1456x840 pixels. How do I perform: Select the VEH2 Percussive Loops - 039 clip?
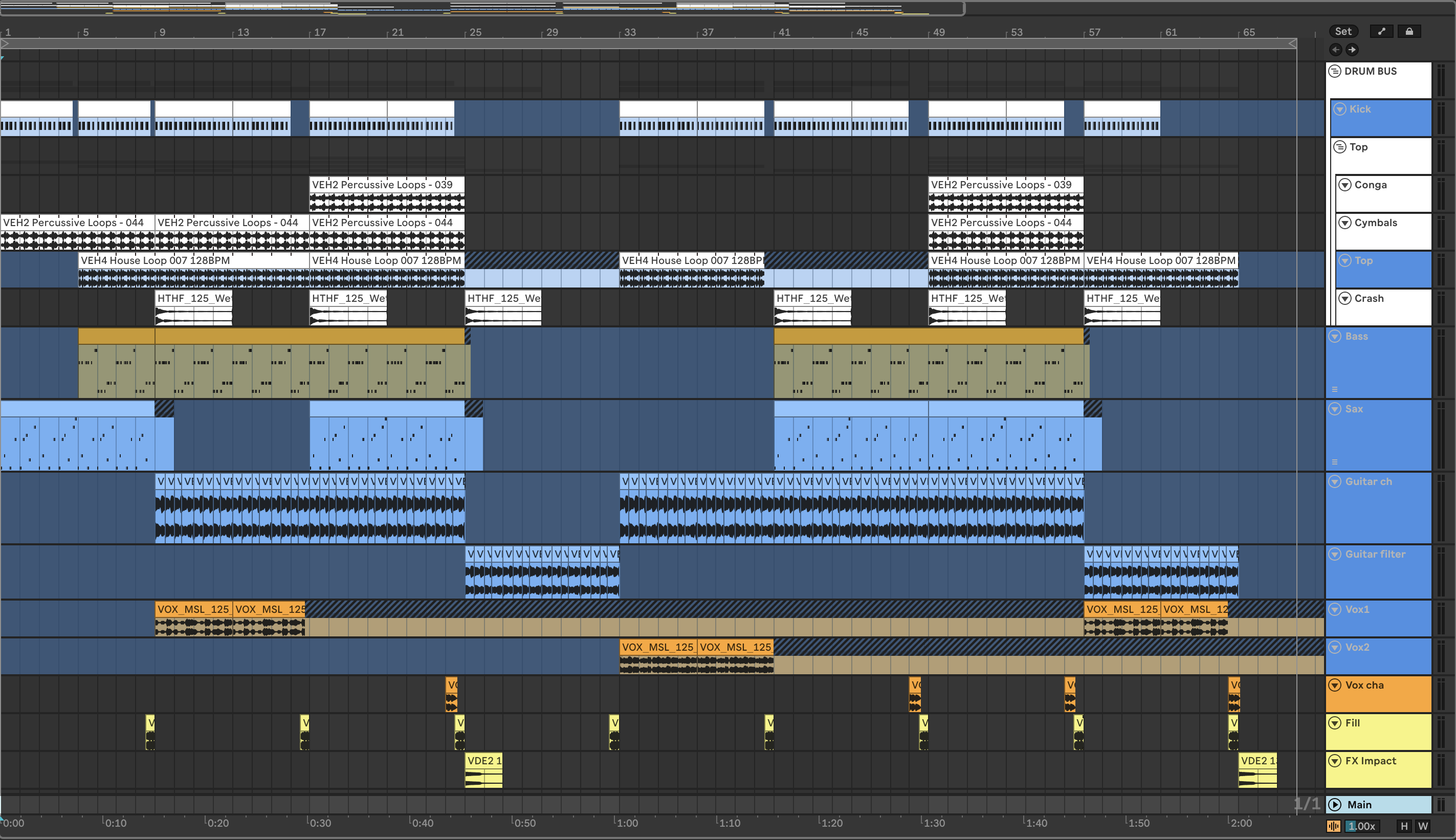(386, 185)
